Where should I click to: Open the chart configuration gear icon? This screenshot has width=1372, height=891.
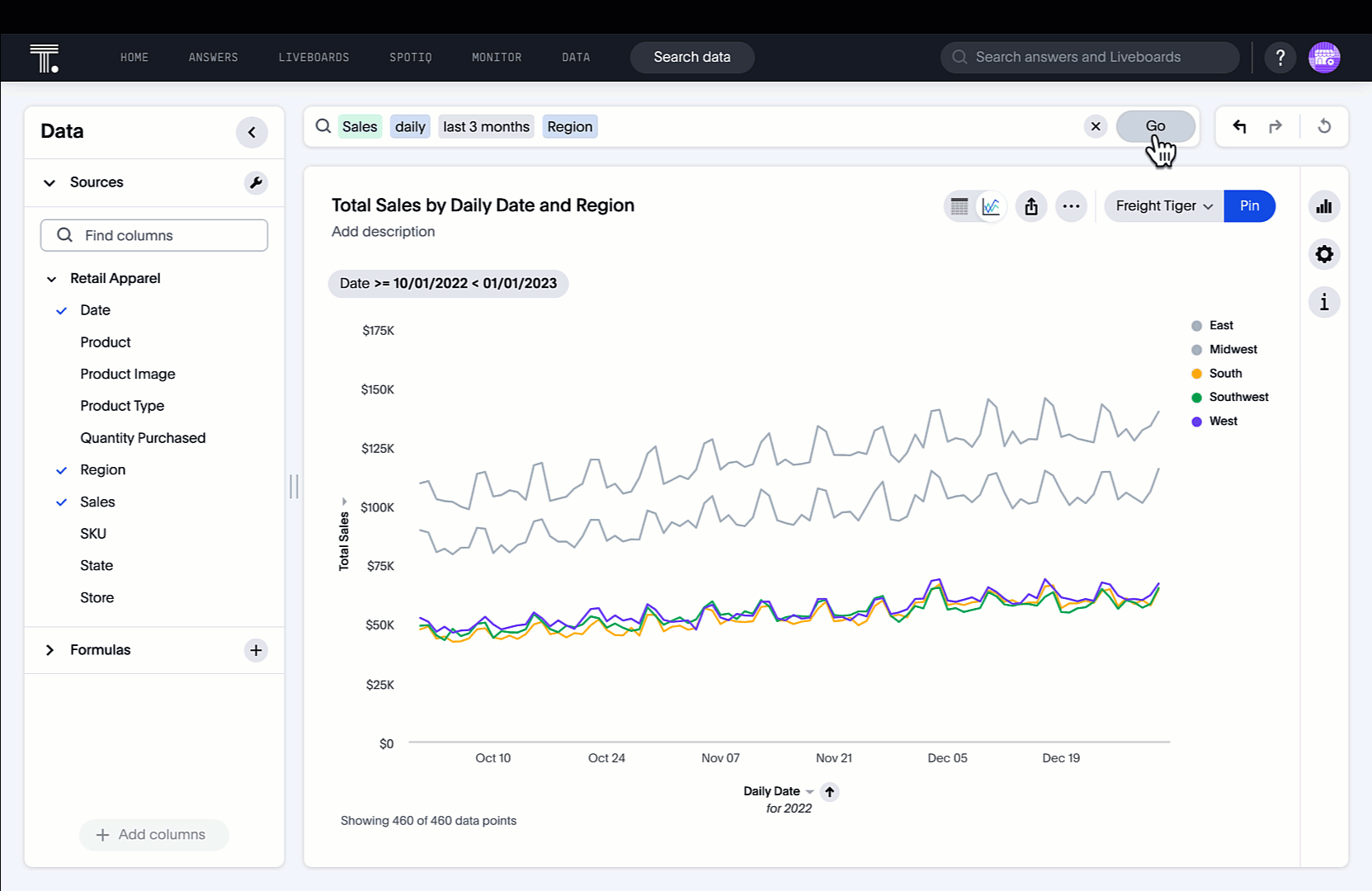[x=1324, y=254]
